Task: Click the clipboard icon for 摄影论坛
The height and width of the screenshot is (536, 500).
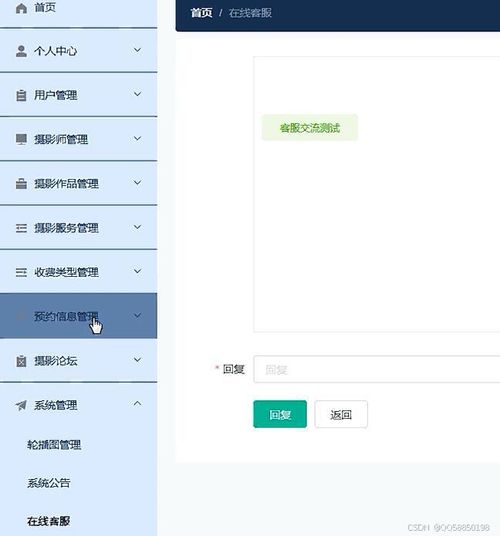Action: [x=21, y=361]
